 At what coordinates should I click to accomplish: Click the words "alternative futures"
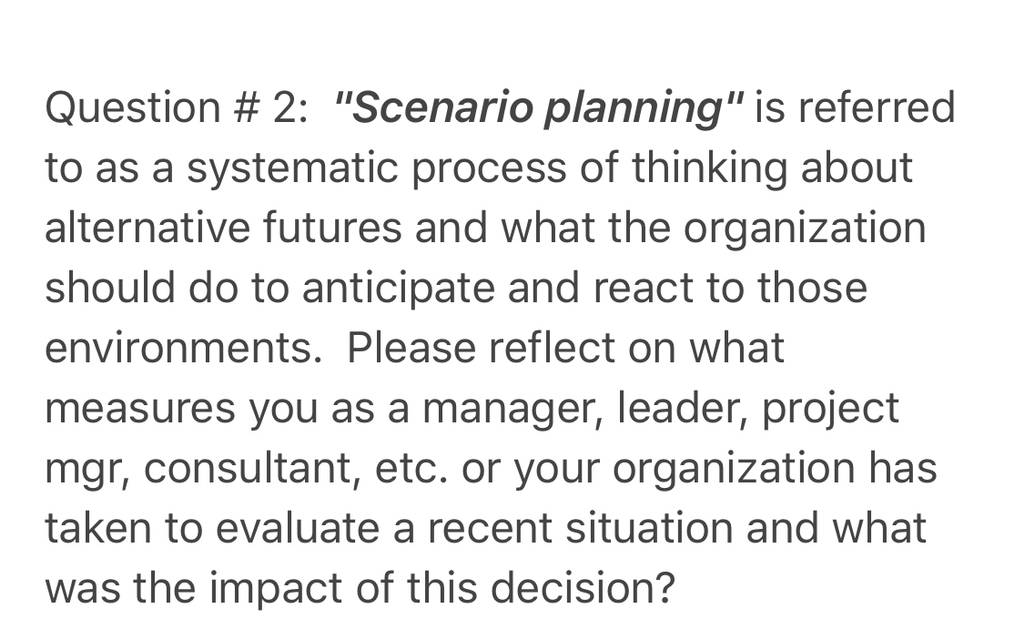pyautogui.click(x=223, y=228)
